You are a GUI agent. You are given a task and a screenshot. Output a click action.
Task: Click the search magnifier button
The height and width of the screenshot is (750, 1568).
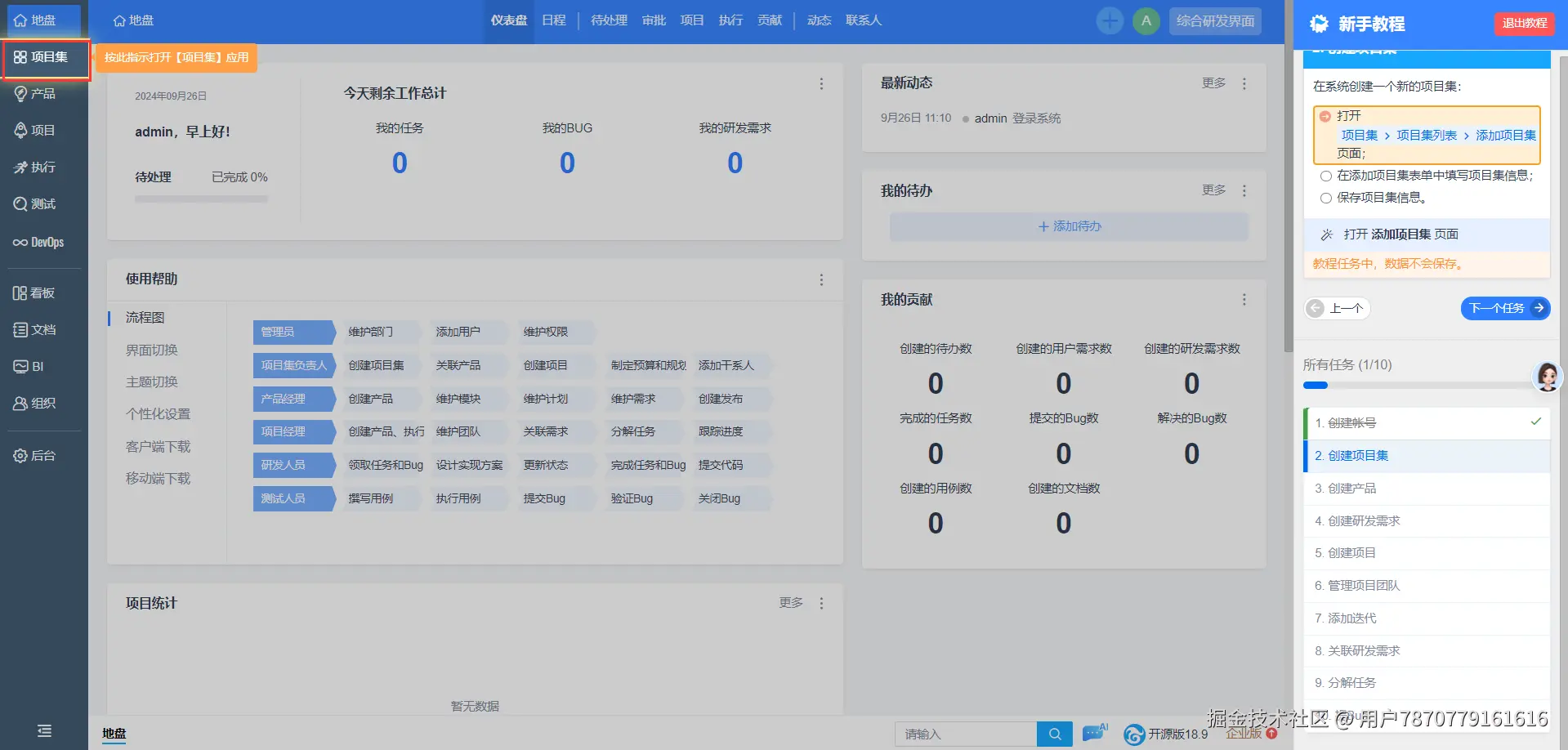click(1055, 734)
